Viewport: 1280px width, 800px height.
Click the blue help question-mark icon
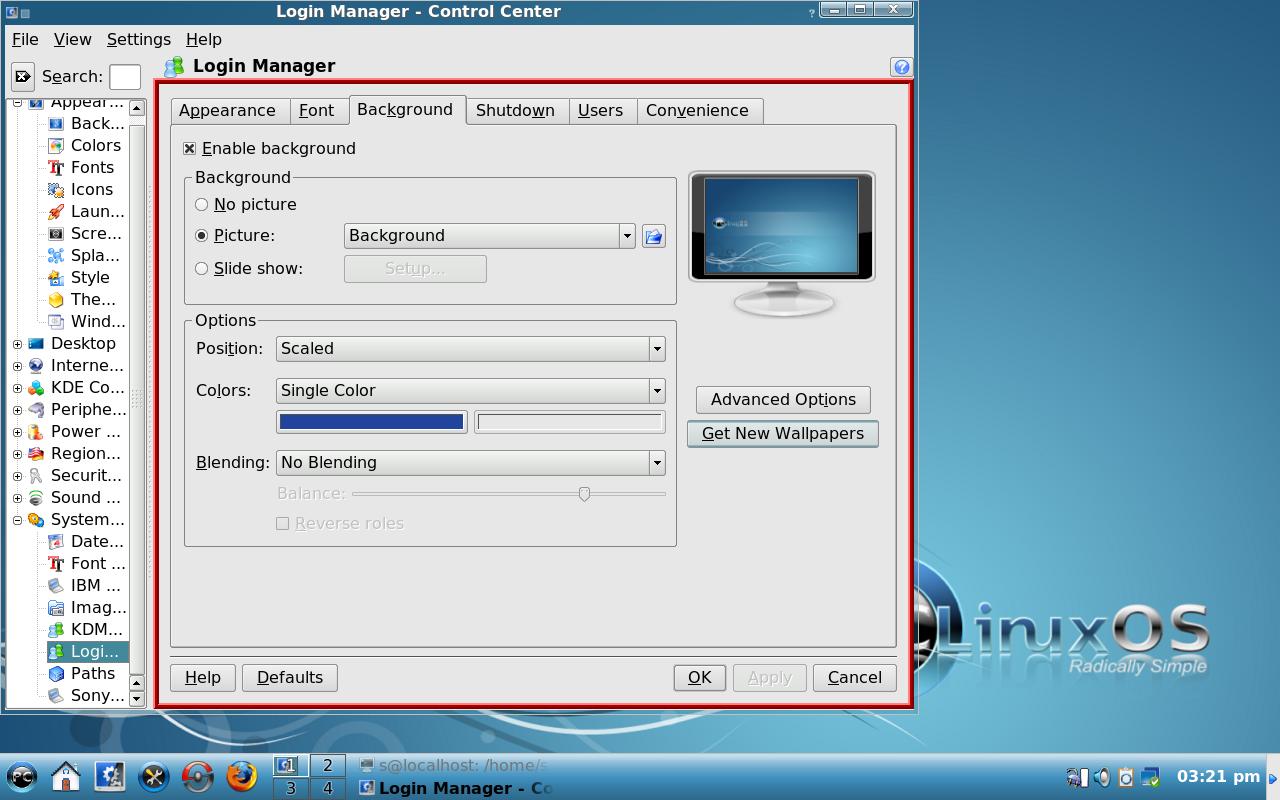(x=901, y=67)
